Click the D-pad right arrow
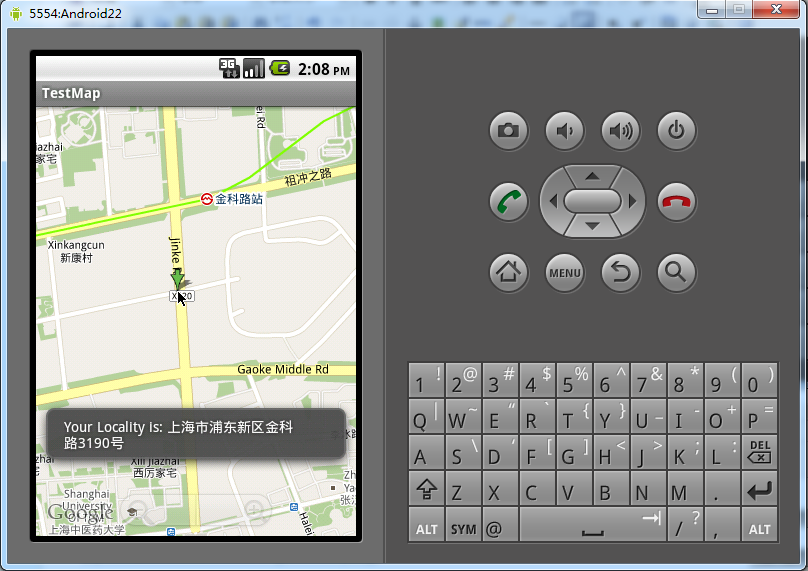Image resolution: width=808 pixels, height=571 pixels. pyautogui.click(x=632, y=201)
